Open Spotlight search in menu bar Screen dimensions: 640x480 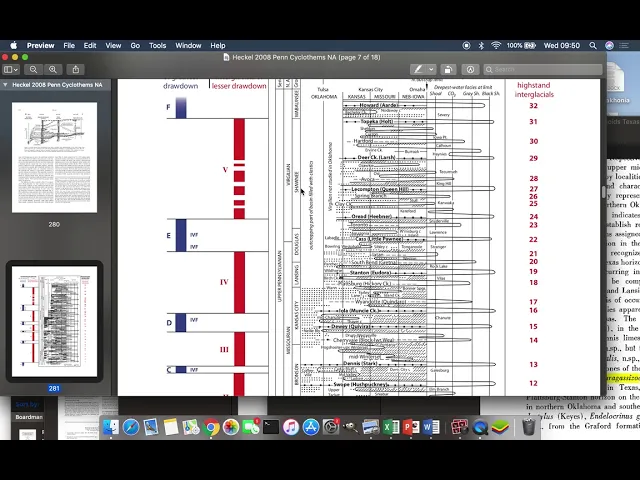[x=593, y=45]
